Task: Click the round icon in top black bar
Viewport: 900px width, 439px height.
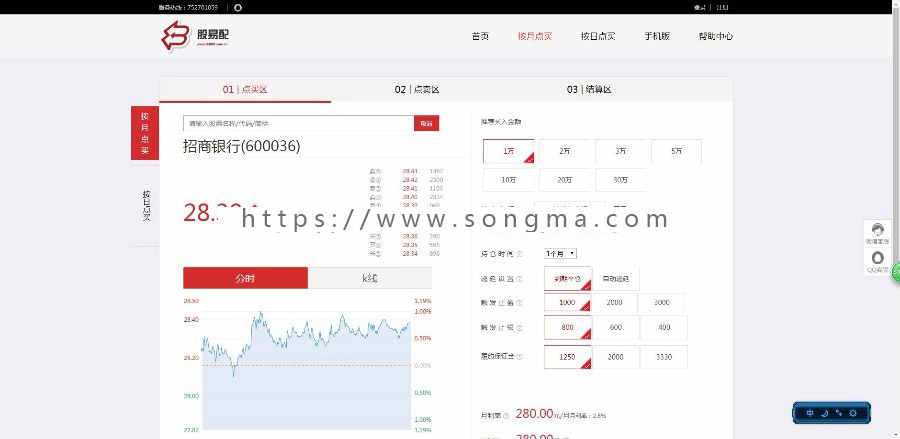Action: (238, 7)
